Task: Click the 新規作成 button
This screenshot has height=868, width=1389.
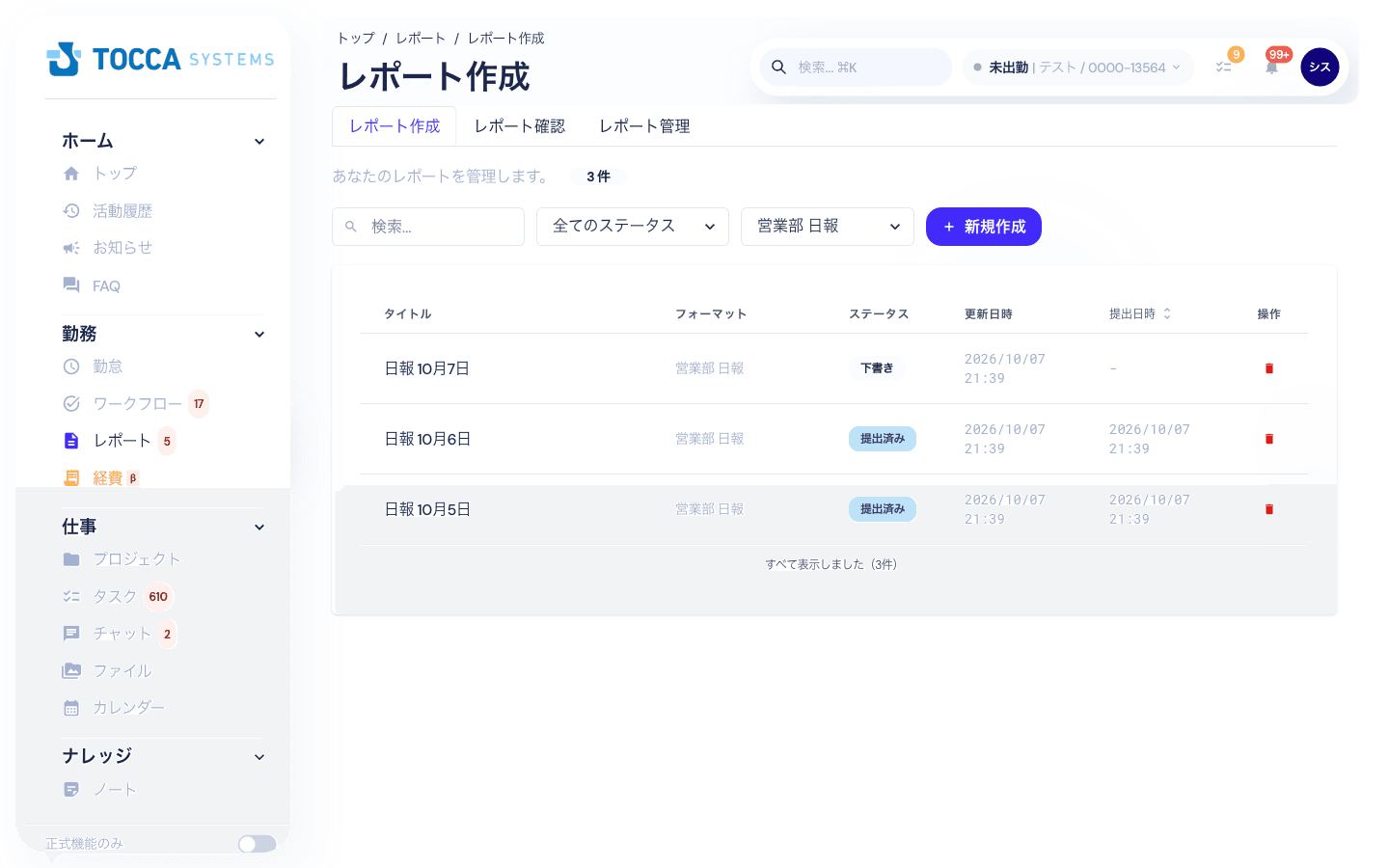Action: [x=984, y=227]
